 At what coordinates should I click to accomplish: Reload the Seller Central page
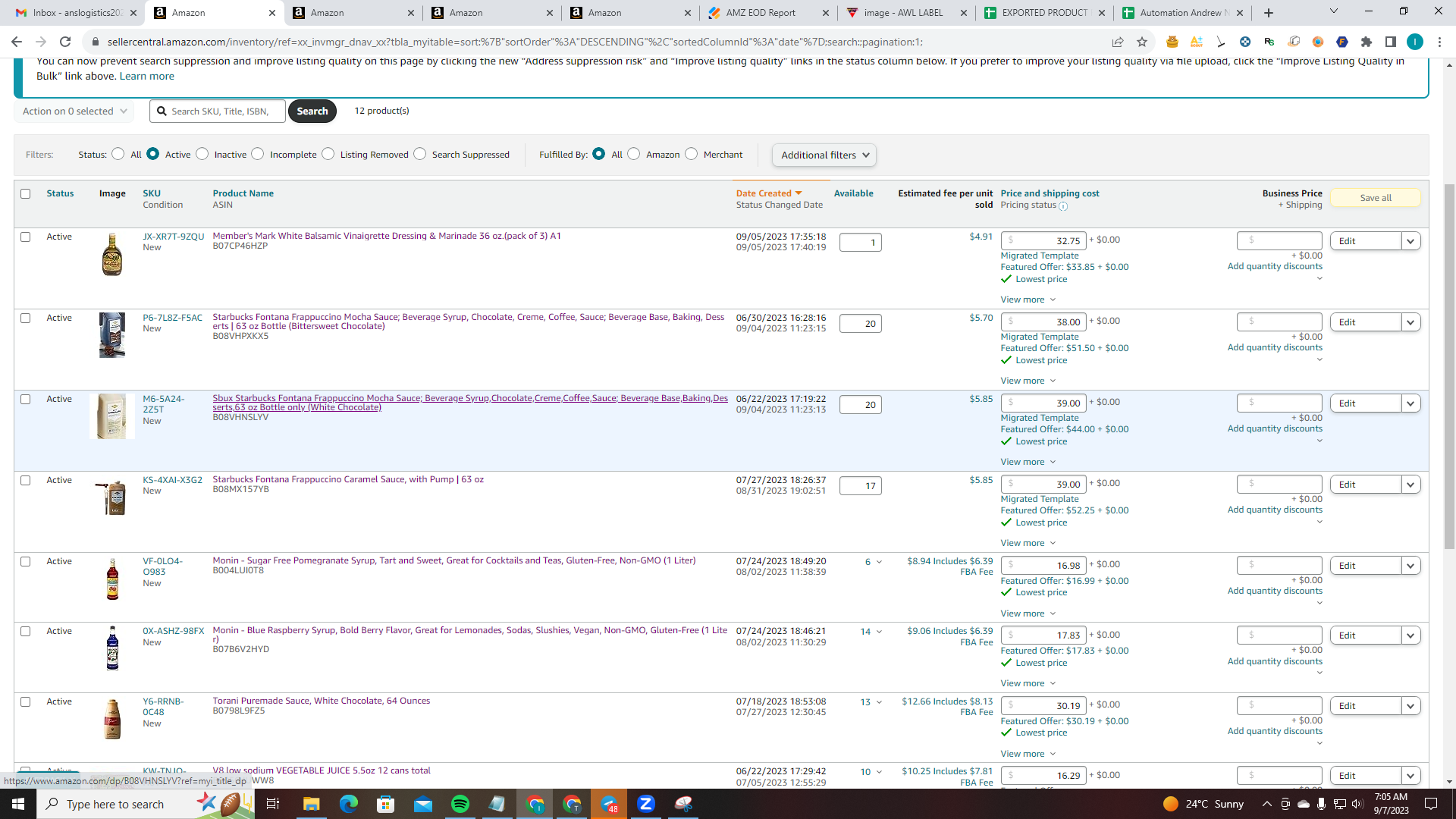65,42
